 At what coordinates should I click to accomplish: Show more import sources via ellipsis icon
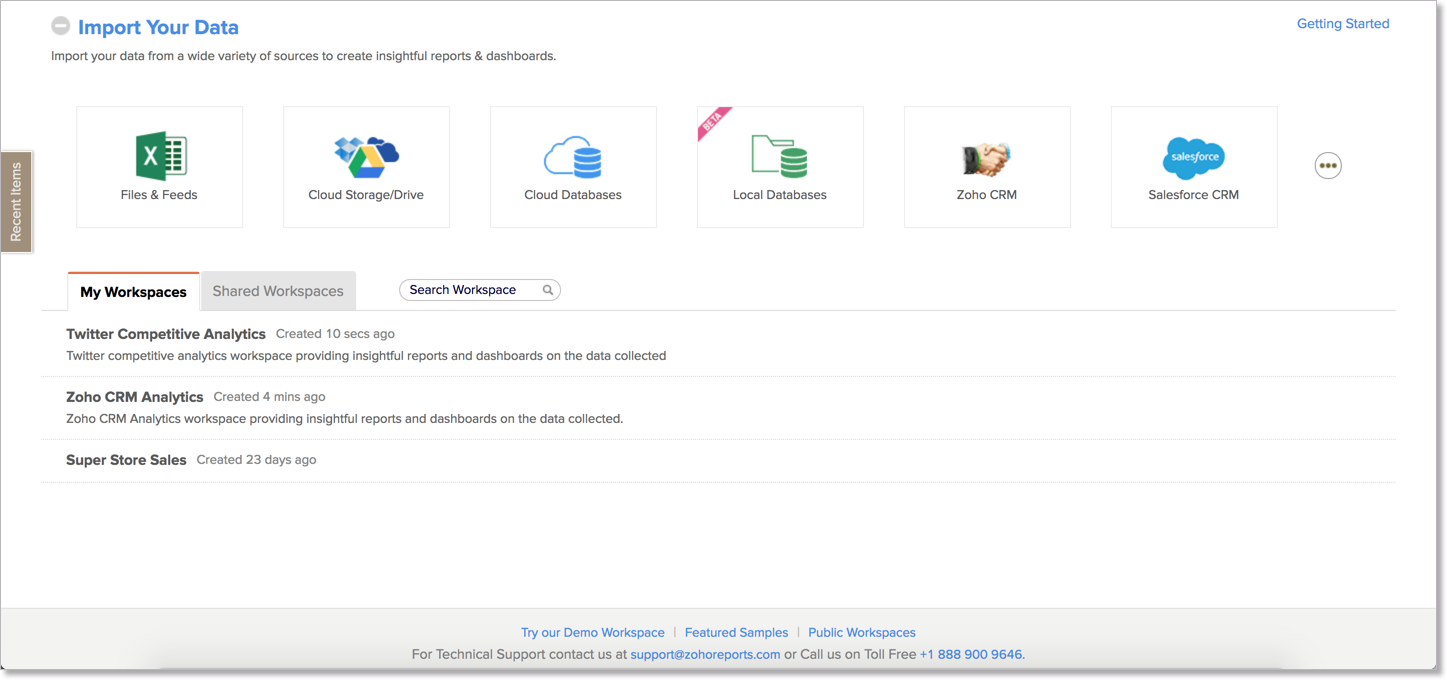1327,166
